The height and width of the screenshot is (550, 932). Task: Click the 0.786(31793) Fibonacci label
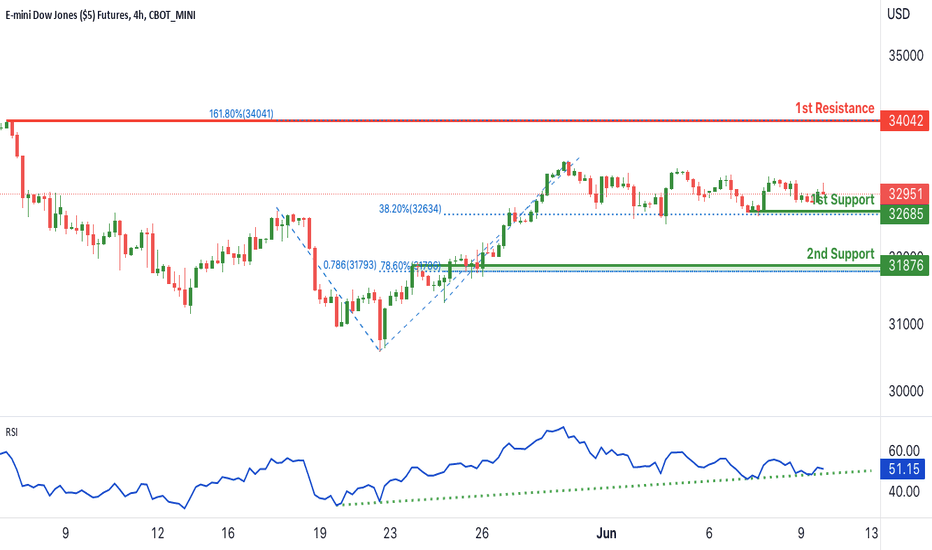pos(350,265)
